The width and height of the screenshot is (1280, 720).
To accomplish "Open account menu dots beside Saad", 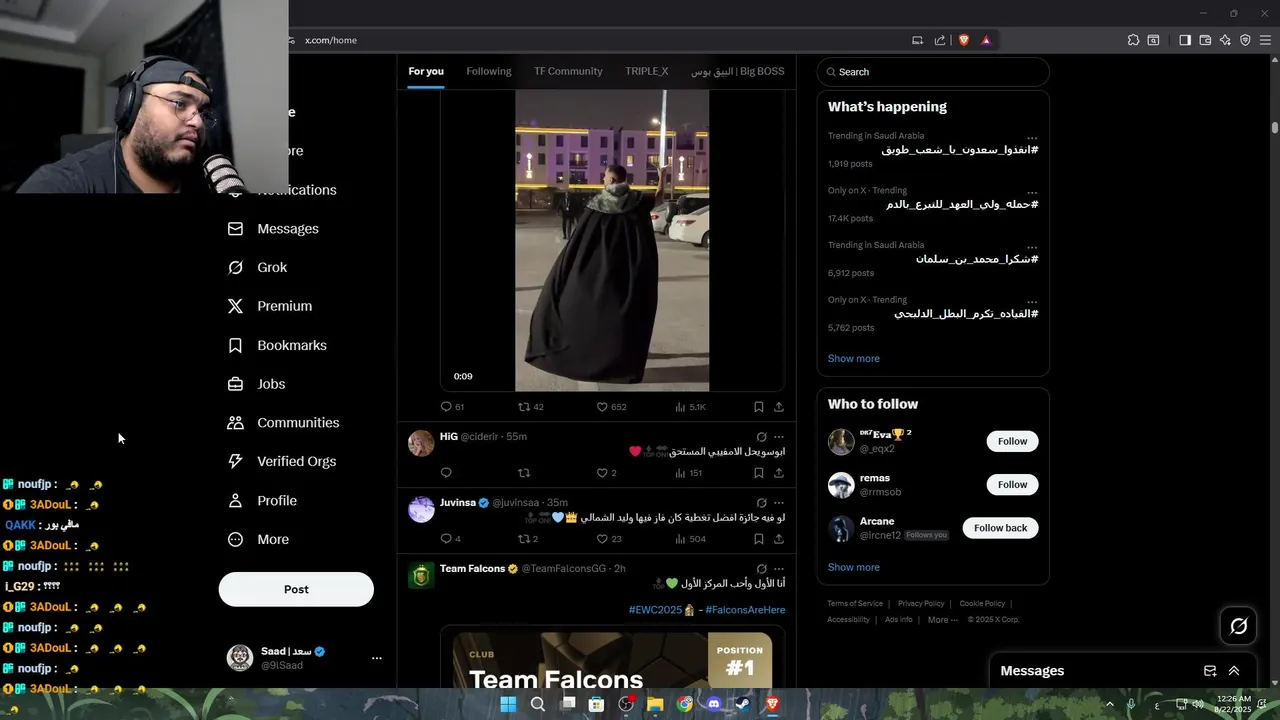I will tap(377, 658).
